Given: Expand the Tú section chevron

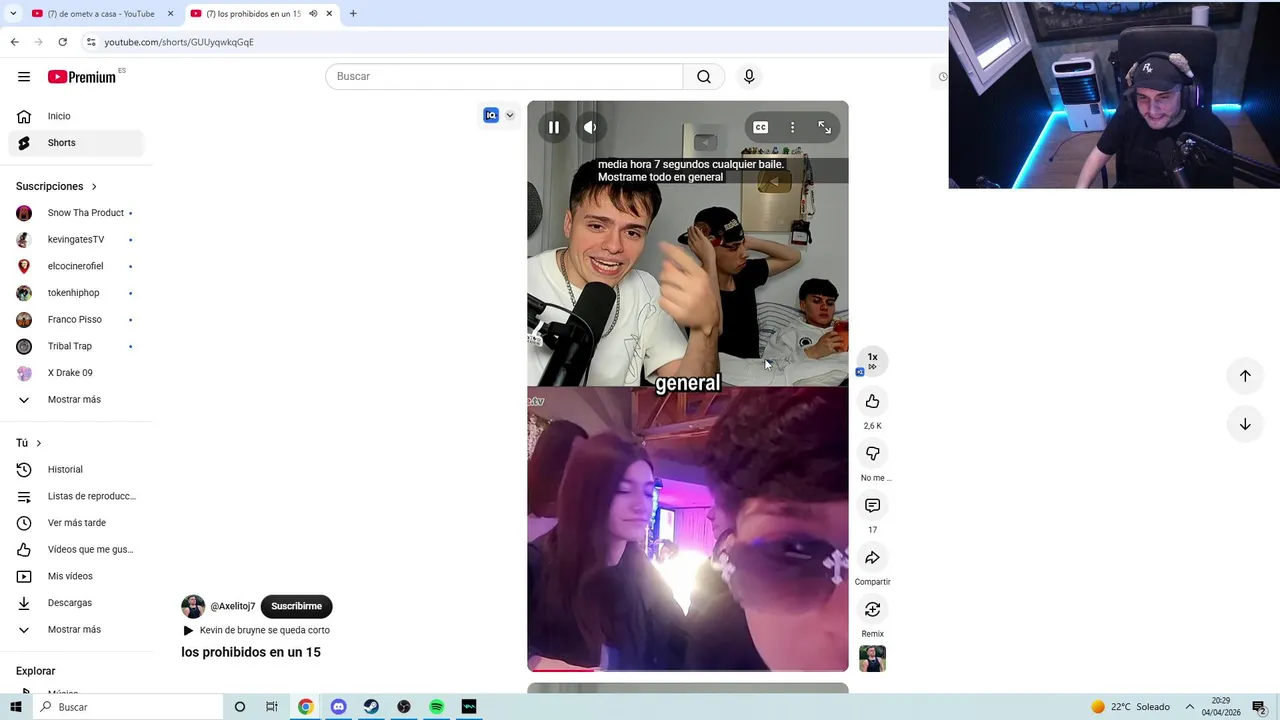Looking at the screenshot, I should pyautogui.click(x=39, y=443).
